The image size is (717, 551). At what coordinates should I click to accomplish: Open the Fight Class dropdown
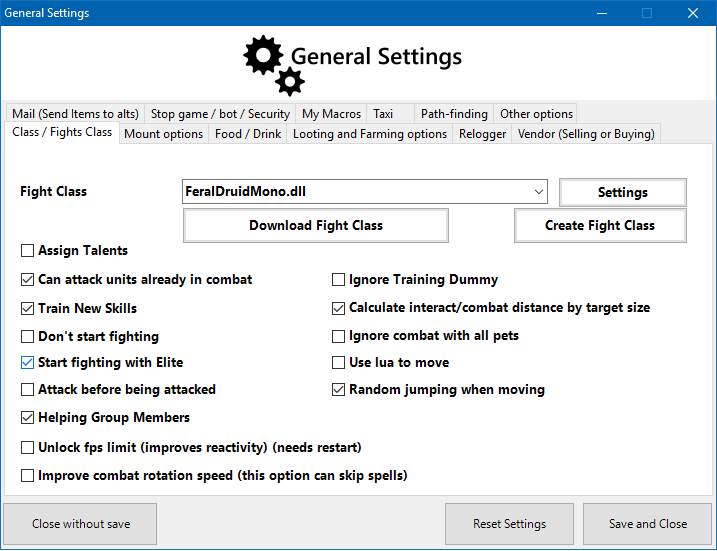coord(539,191)
